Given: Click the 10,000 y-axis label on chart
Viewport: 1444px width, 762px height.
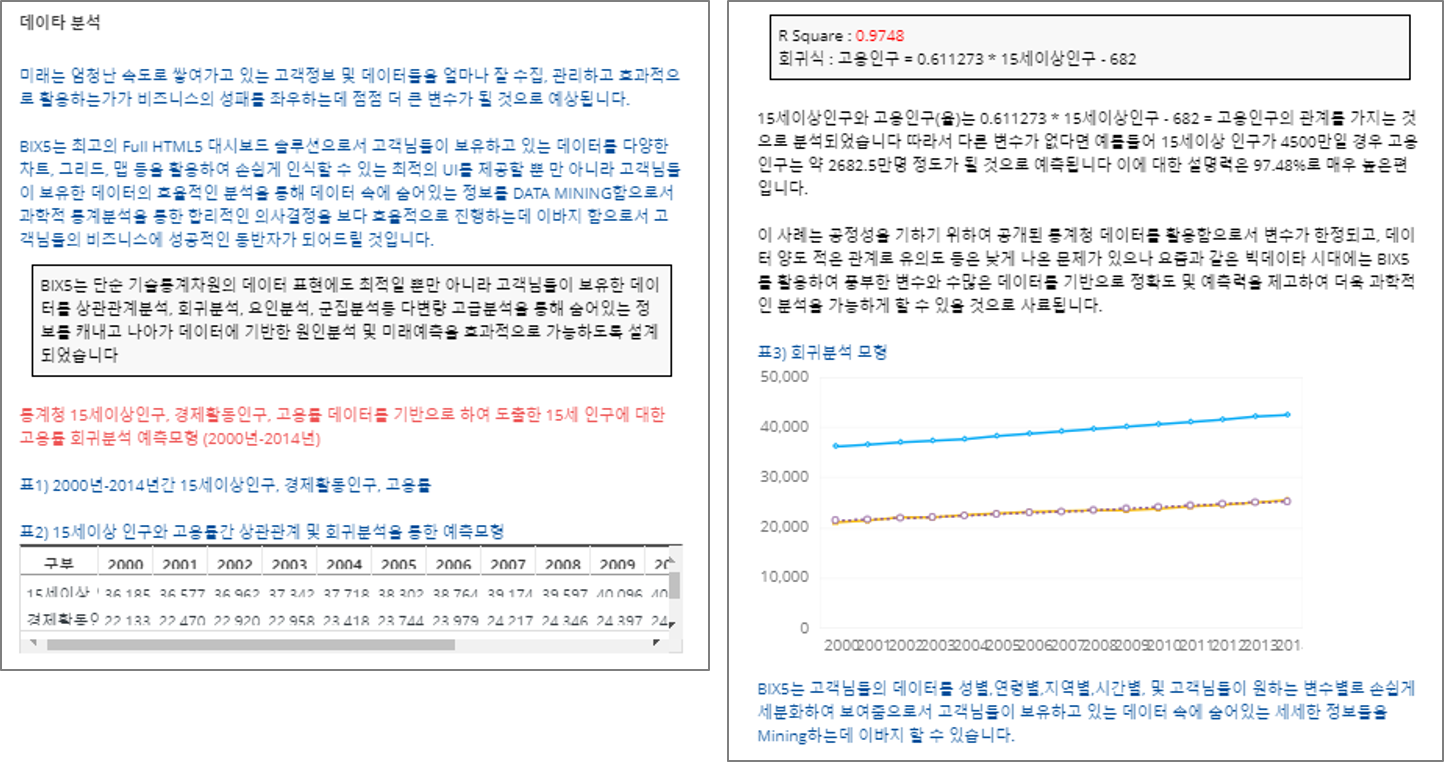Looking at the screenshot, I should pyautogui.click(x=785, y=578).
